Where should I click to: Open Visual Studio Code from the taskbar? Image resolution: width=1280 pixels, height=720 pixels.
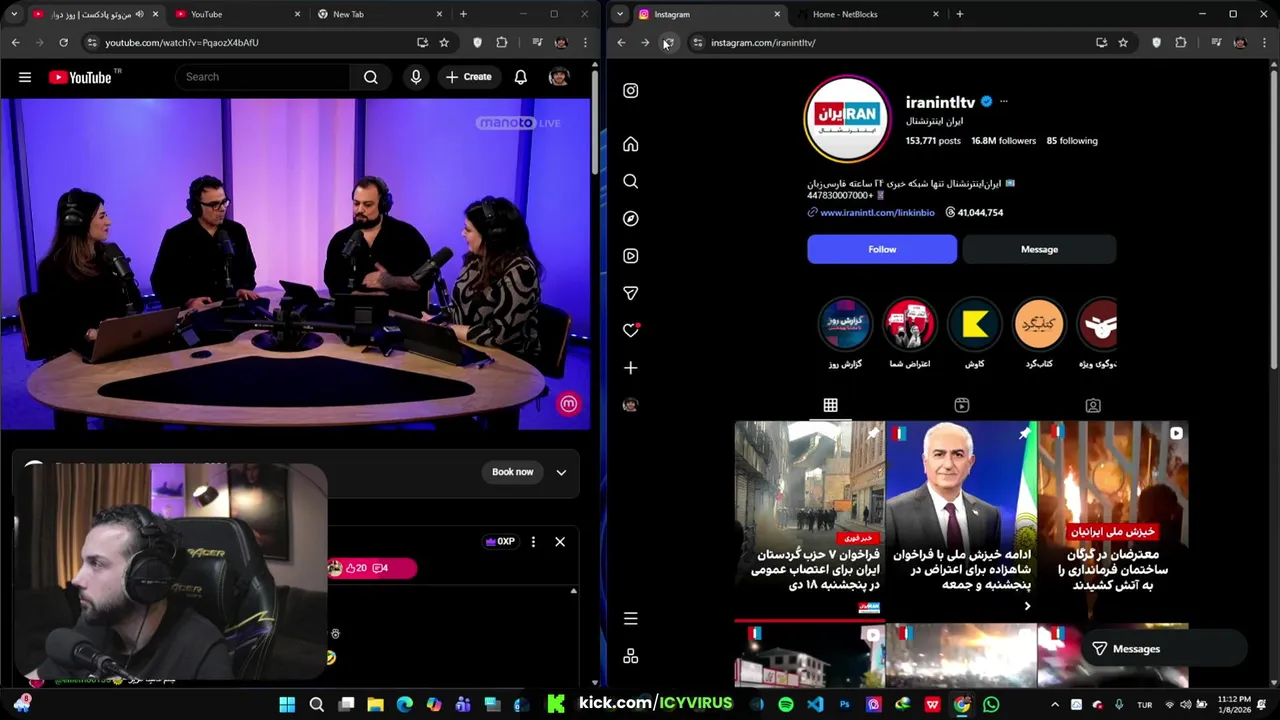815,704
